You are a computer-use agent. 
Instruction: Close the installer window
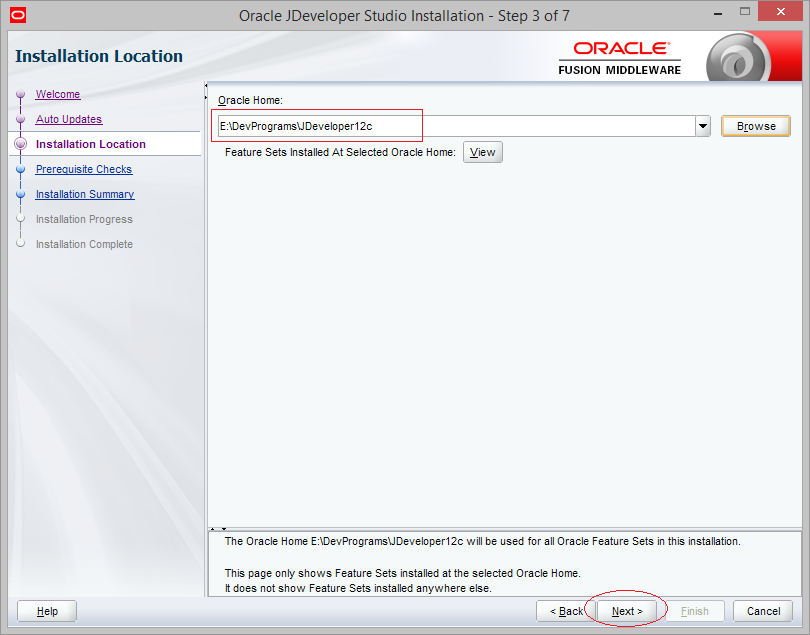point(780,11)
